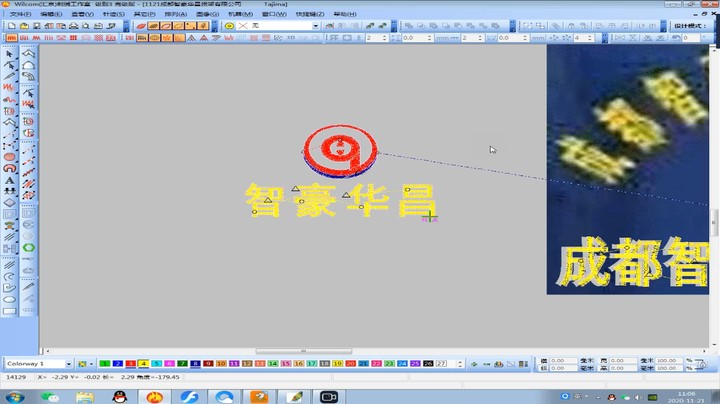Click the first triangle underlay icon
This screenshot has width=720, height=404.
pos(191,38)
